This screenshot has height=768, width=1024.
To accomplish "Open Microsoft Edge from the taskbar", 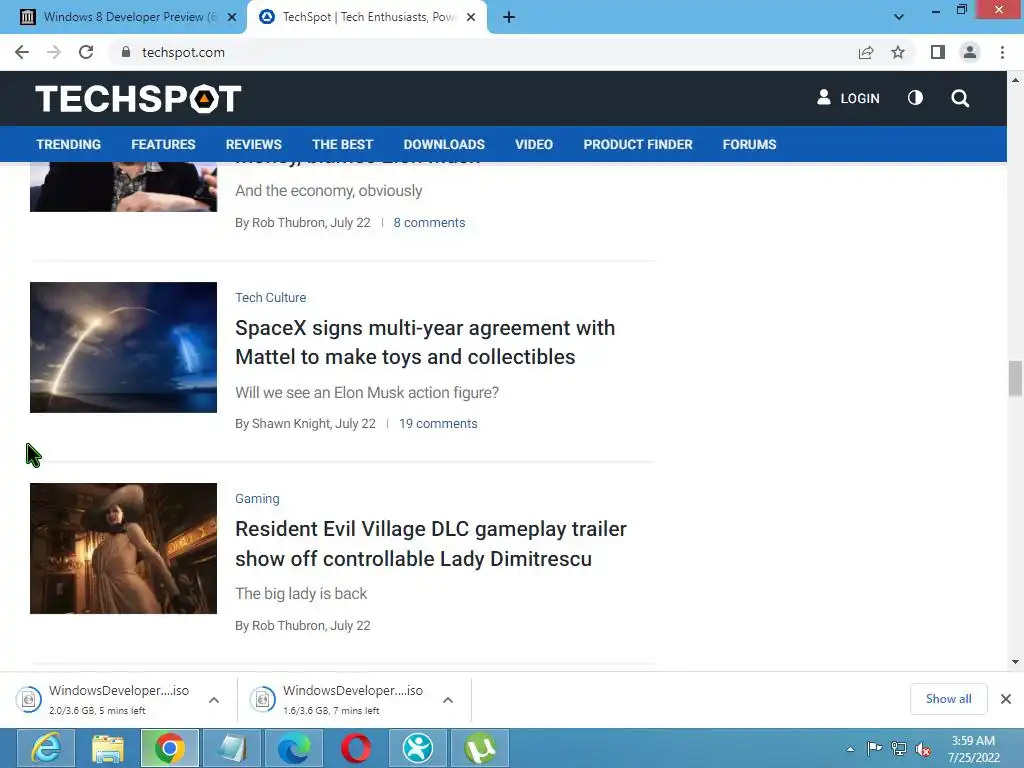I will tap(294, 748).
